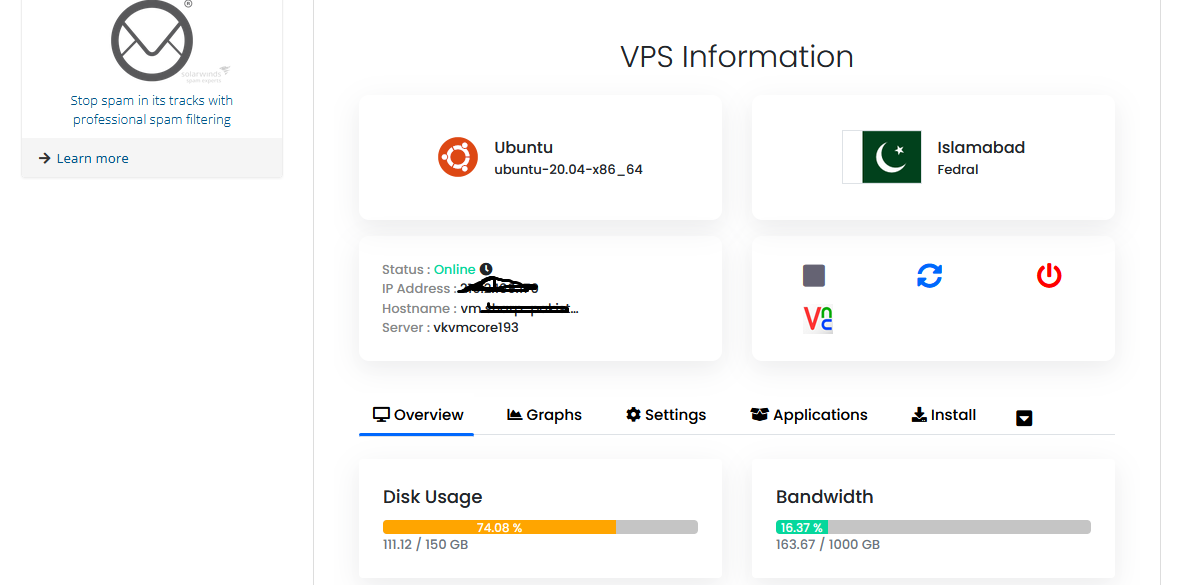Power off VPS using red power icon
The image size is (1180, 585).
click(x=1049, y=276)
